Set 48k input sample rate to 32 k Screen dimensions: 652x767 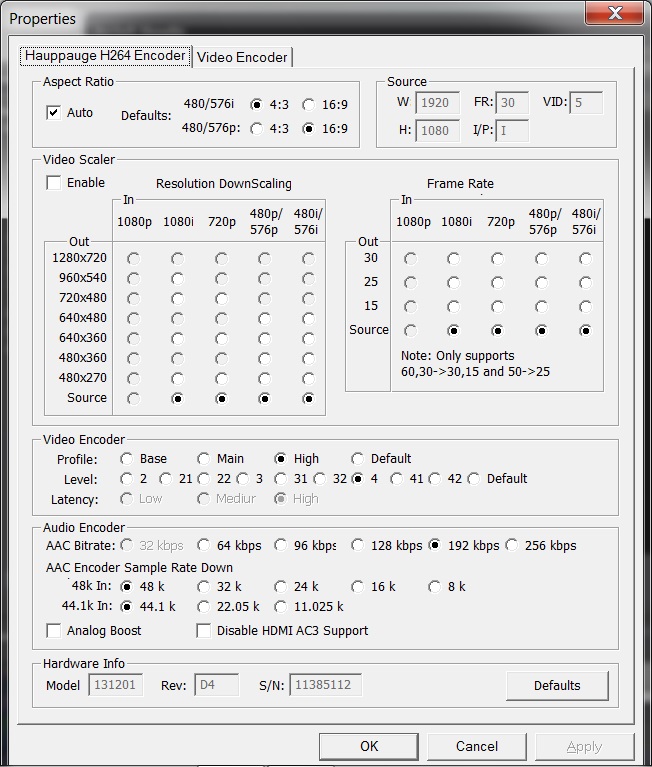point(203,587)
